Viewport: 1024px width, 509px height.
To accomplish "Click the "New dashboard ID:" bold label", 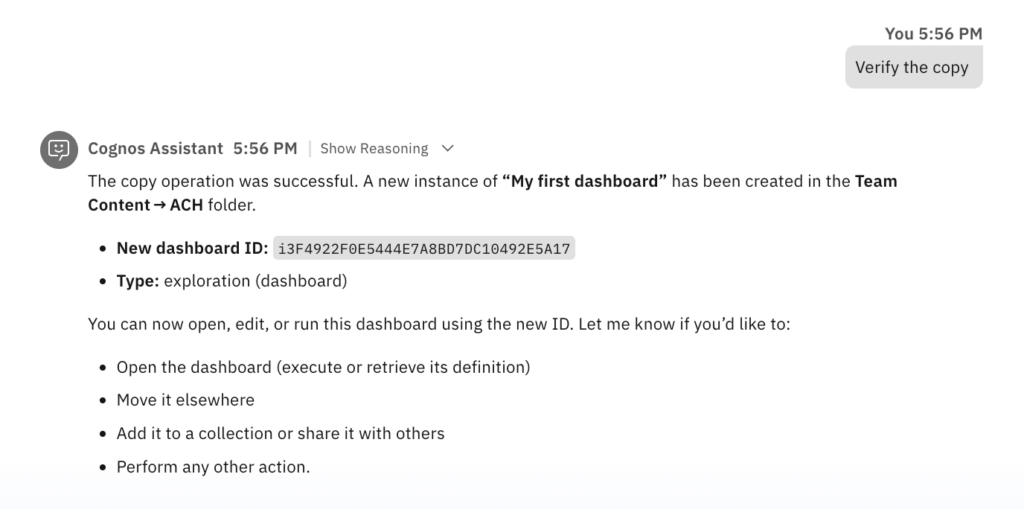I will pyautogui.click(x=192, y=248).
